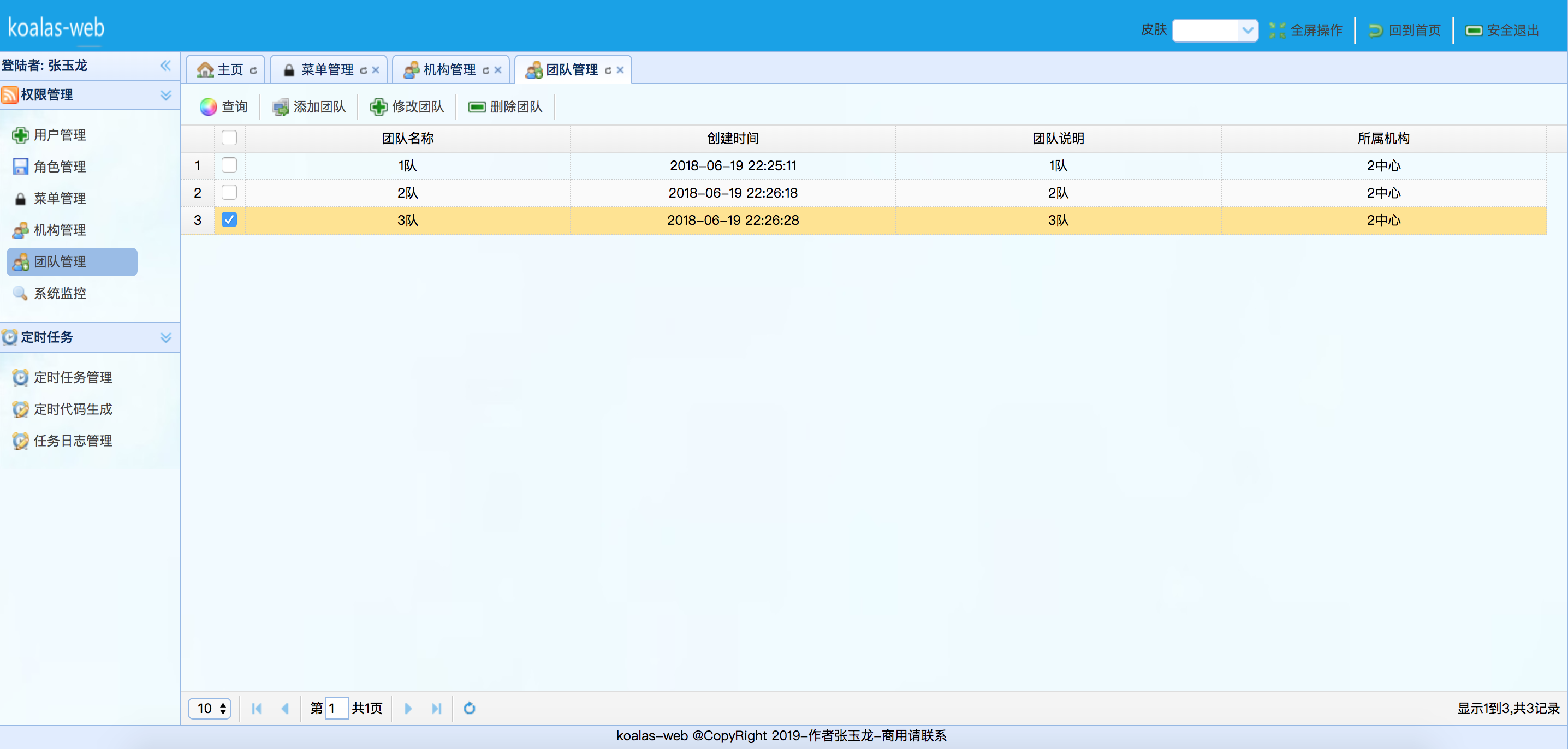Image resolution: width=1568 pixels, height=749 pixels.
Task: Sort by 创建时间 column header
Action: (733, 138)
